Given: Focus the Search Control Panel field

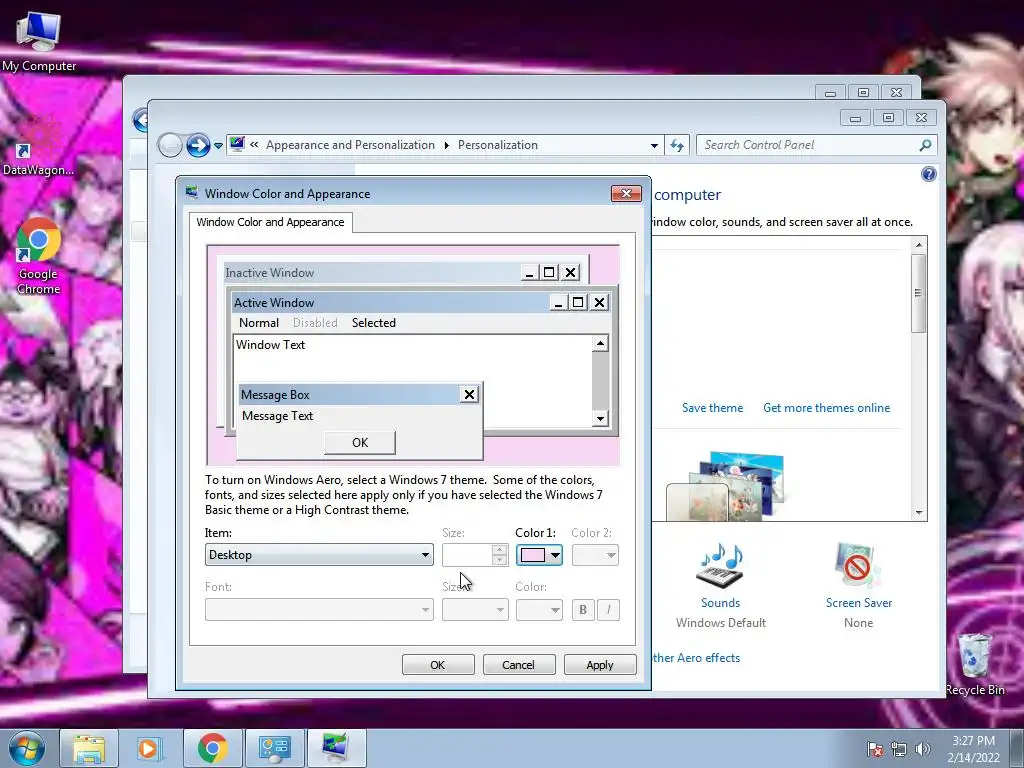Looking at the screenshot, I should [x=810, y=145].
